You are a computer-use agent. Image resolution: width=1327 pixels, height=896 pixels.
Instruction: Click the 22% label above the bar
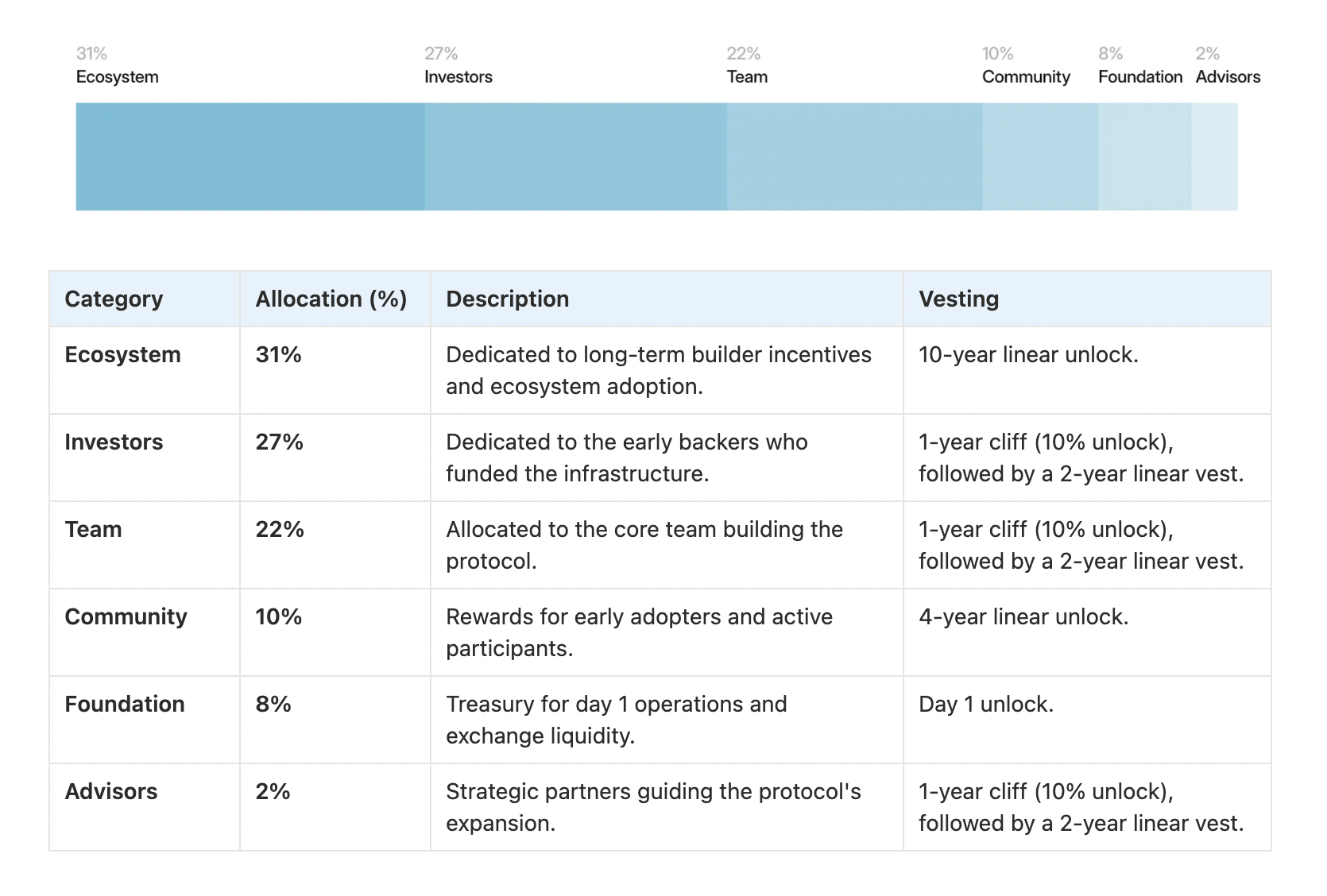pos(743,53)
